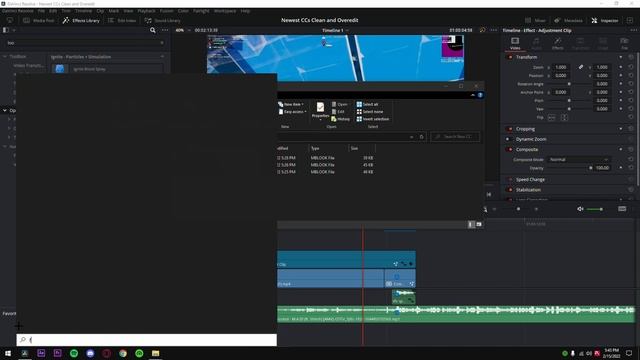Toggle the Effects Library panel
640x360 pixels.
coord(81,20)
